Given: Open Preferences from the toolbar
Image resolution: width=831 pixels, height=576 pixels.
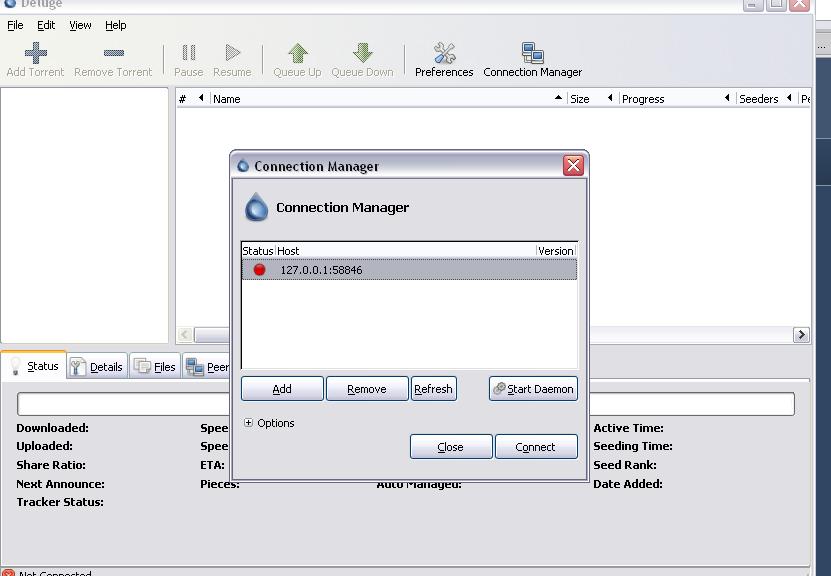Looking at the screenshot, I should [444, 60].
